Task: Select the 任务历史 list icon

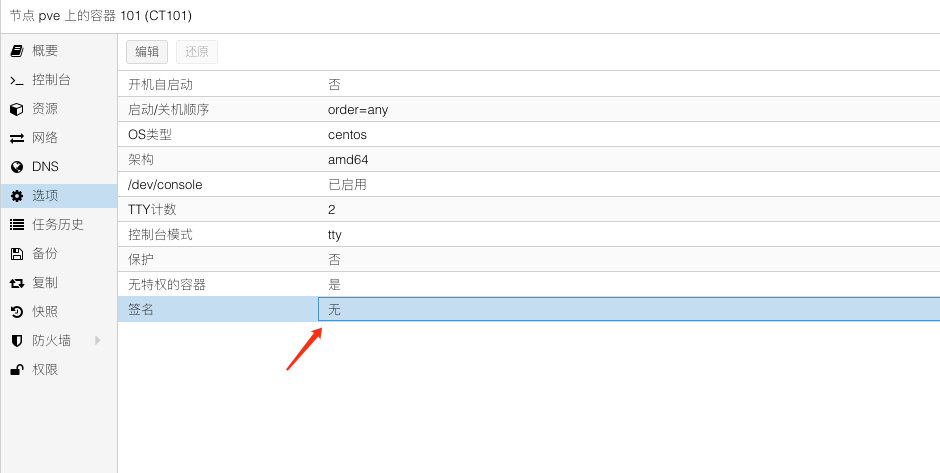Action: click(x=16, y=225)
